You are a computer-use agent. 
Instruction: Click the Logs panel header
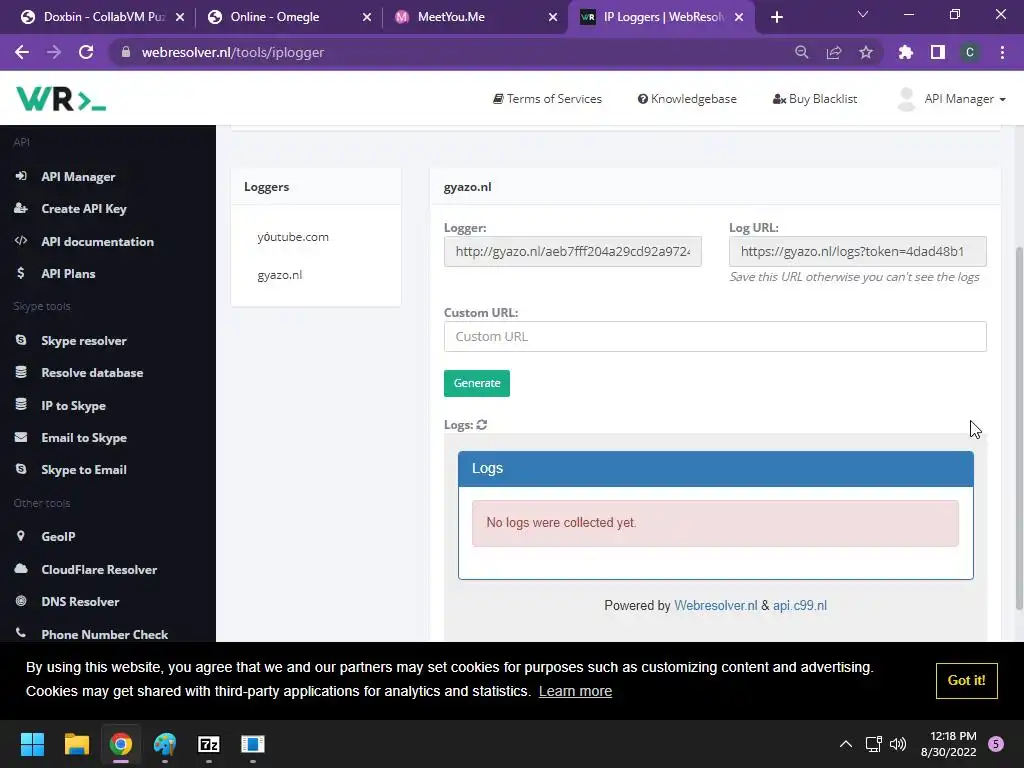716,468
